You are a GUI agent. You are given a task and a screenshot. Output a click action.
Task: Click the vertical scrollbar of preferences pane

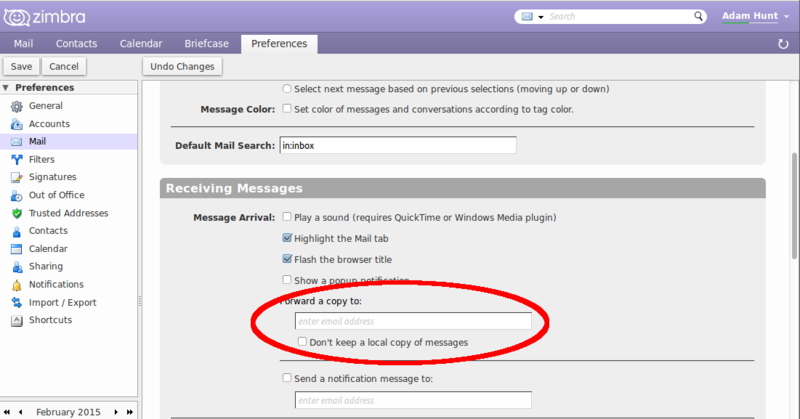point(794,204)
